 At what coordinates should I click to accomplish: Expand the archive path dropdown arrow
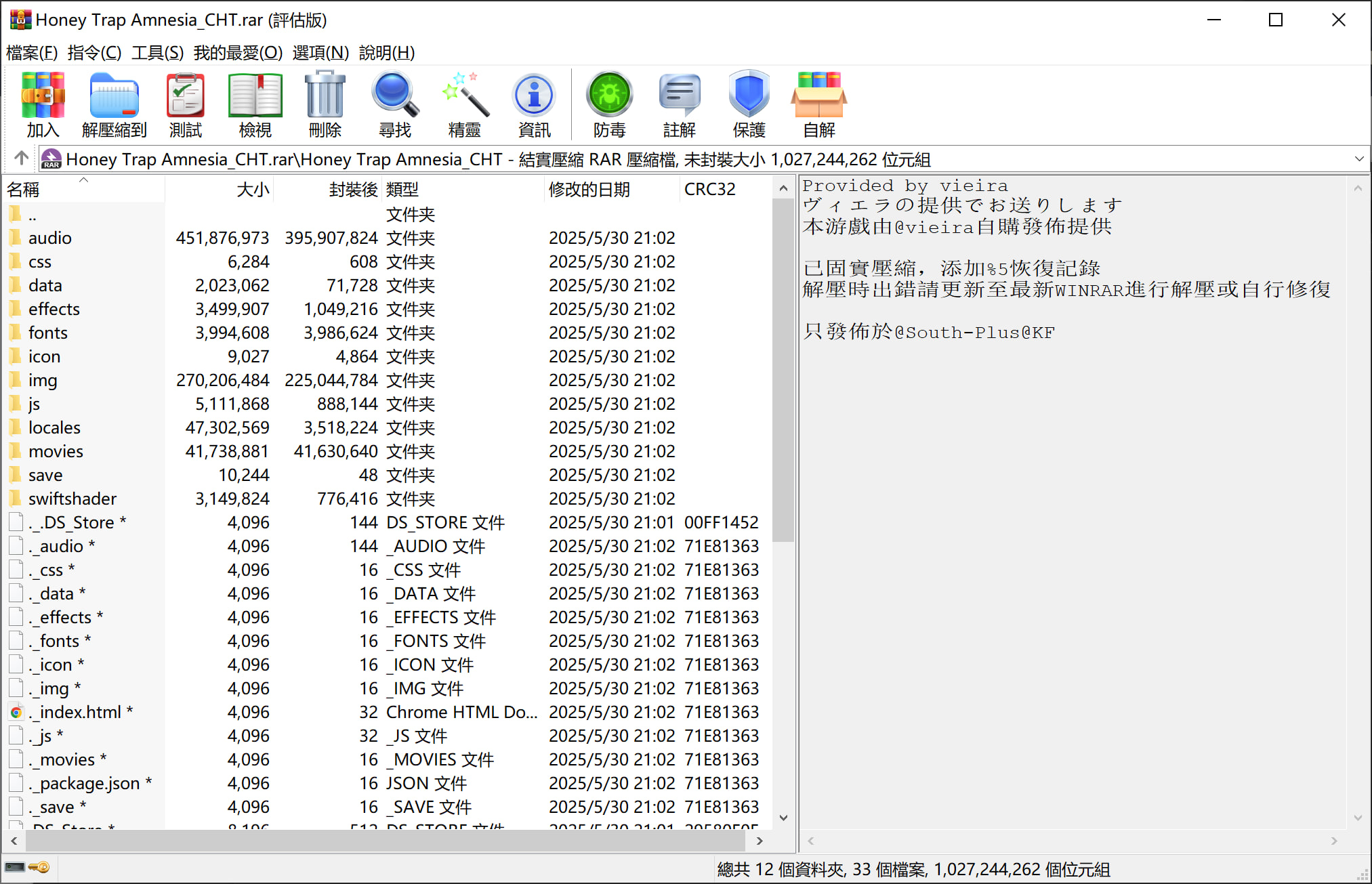1358,159
